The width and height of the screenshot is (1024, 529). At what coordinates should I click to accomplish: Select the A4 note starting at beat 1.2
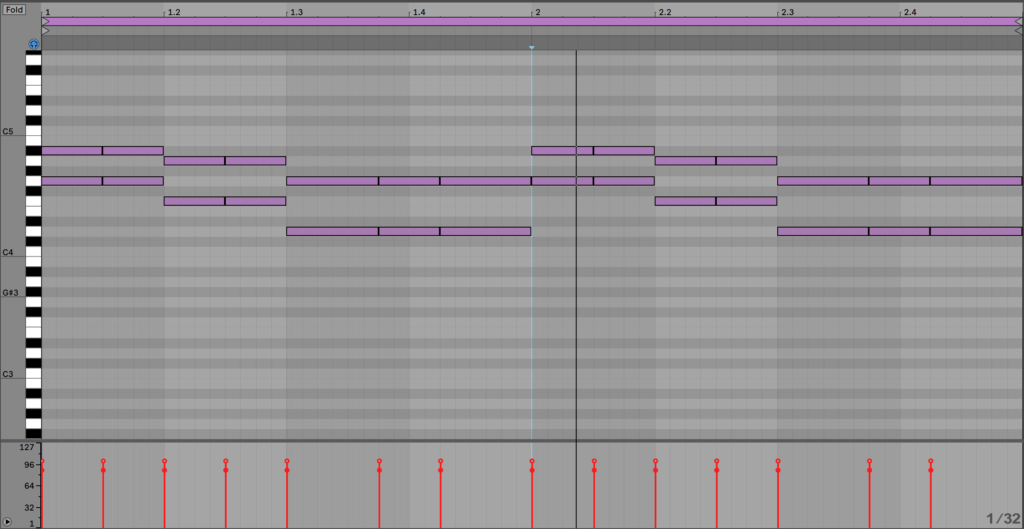[x=195, y=161]
